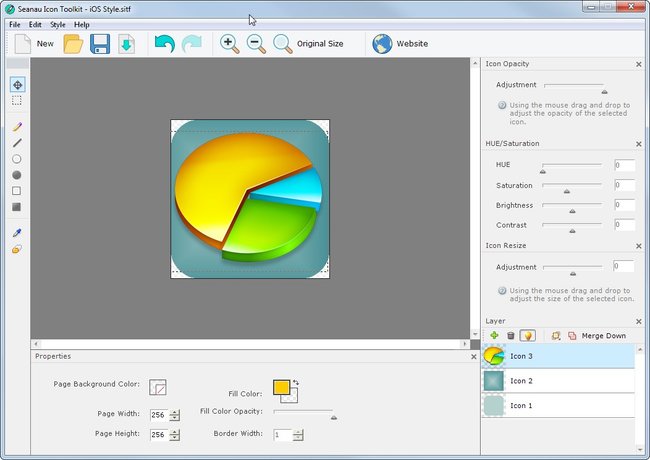The image size is (650, 460).
Task: Click the Brightness value field
Action: pos(625,205)
